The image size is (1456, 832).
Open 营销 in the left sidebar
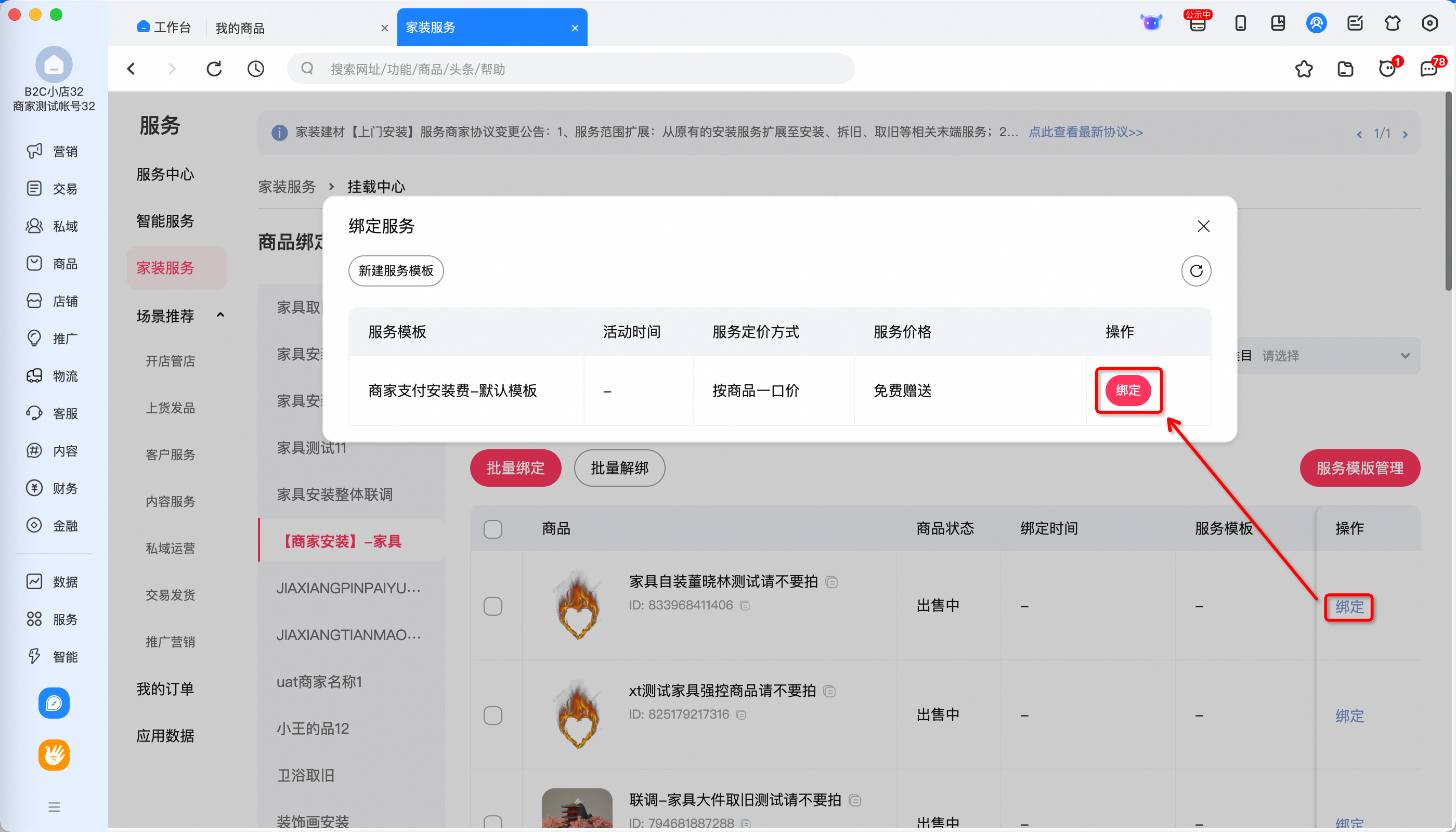click(x=53, y=151)
